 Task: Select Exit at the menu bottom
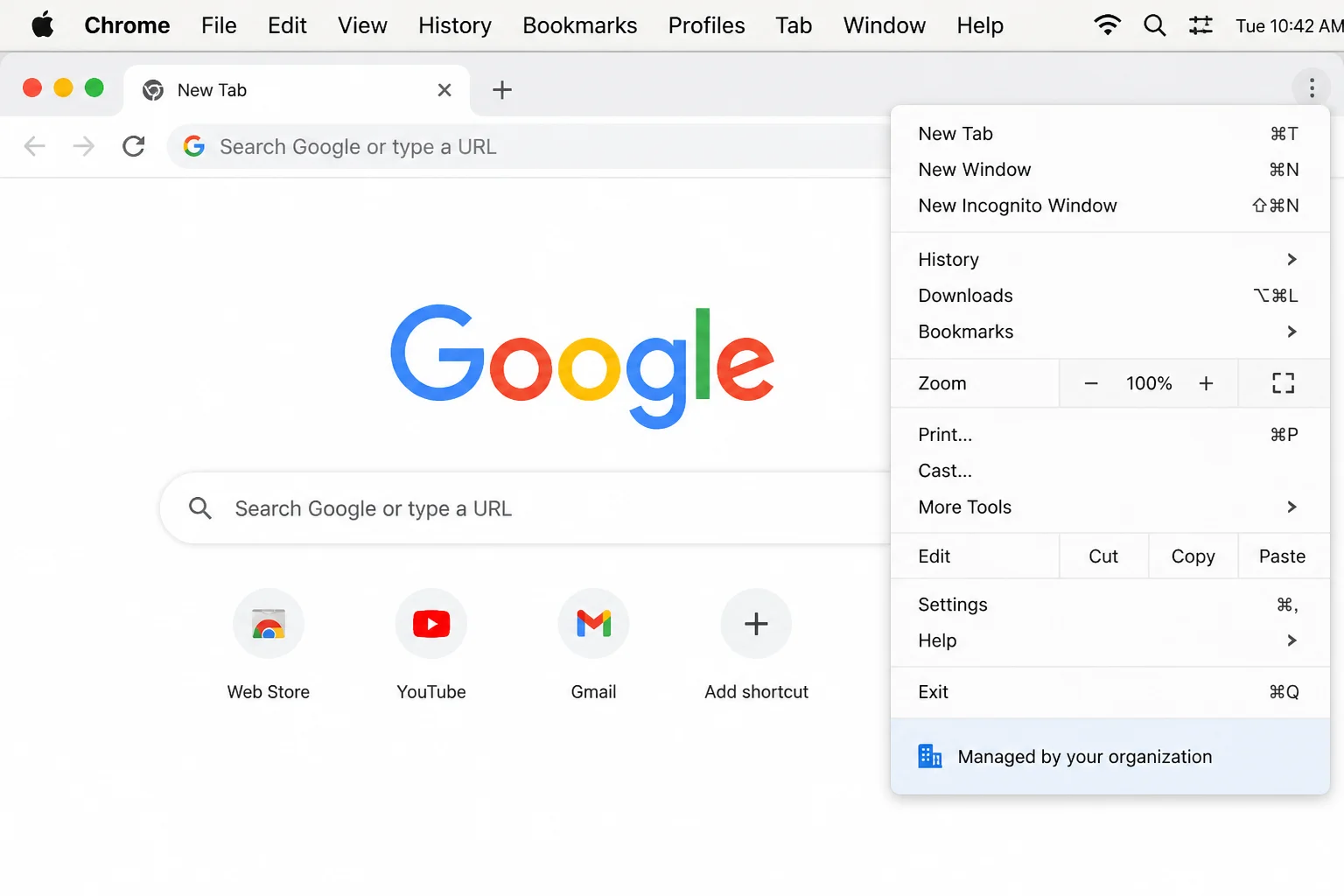point(1109,692)
